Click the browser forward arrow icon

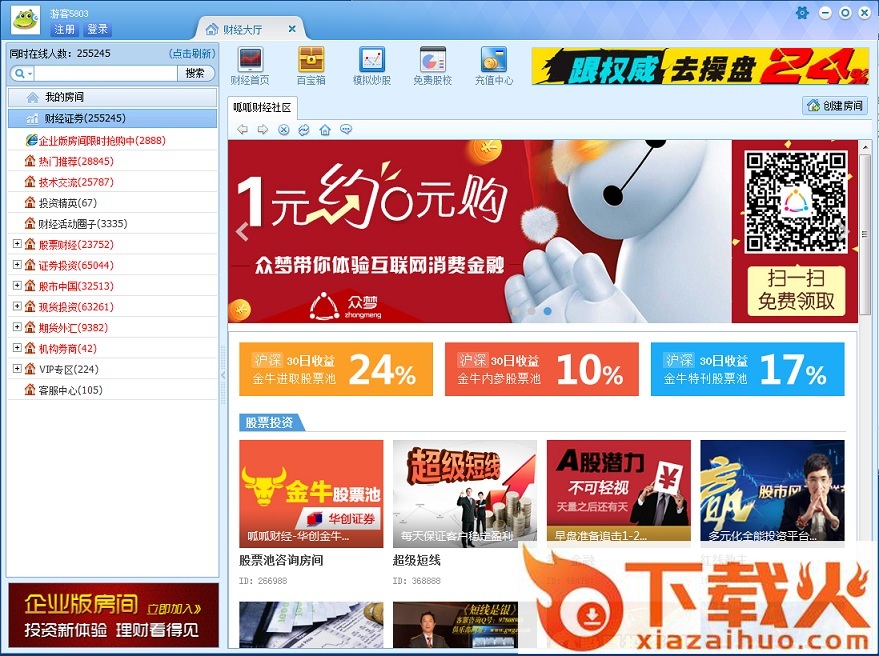coord(263,130)
